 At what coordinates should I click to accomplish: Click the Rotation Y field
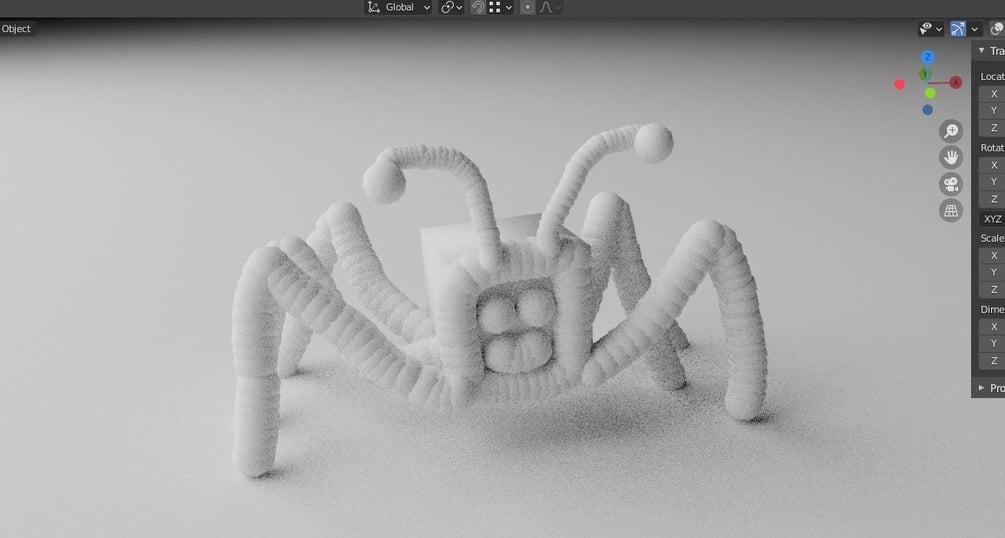point(992,181)
